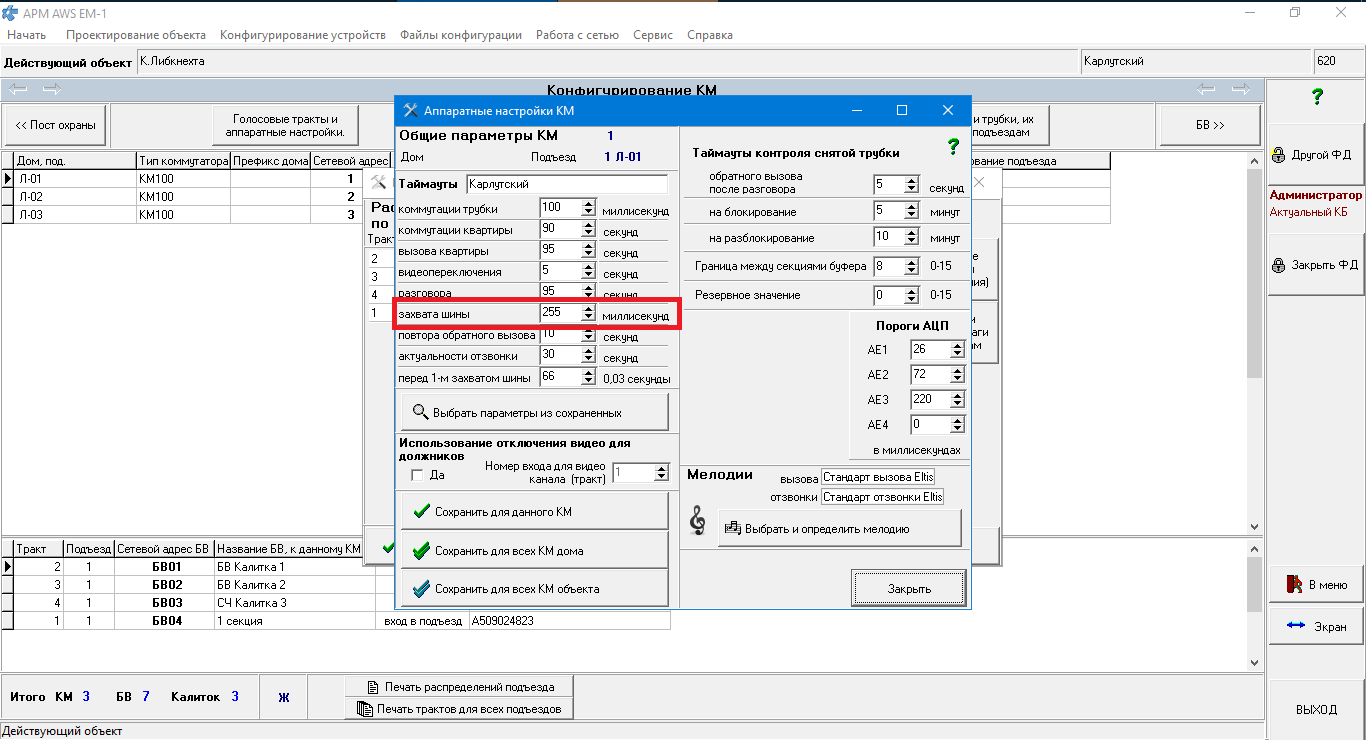Click the ВЫХОД button
The image size is (1366, 740).
tap(1316, 709)
